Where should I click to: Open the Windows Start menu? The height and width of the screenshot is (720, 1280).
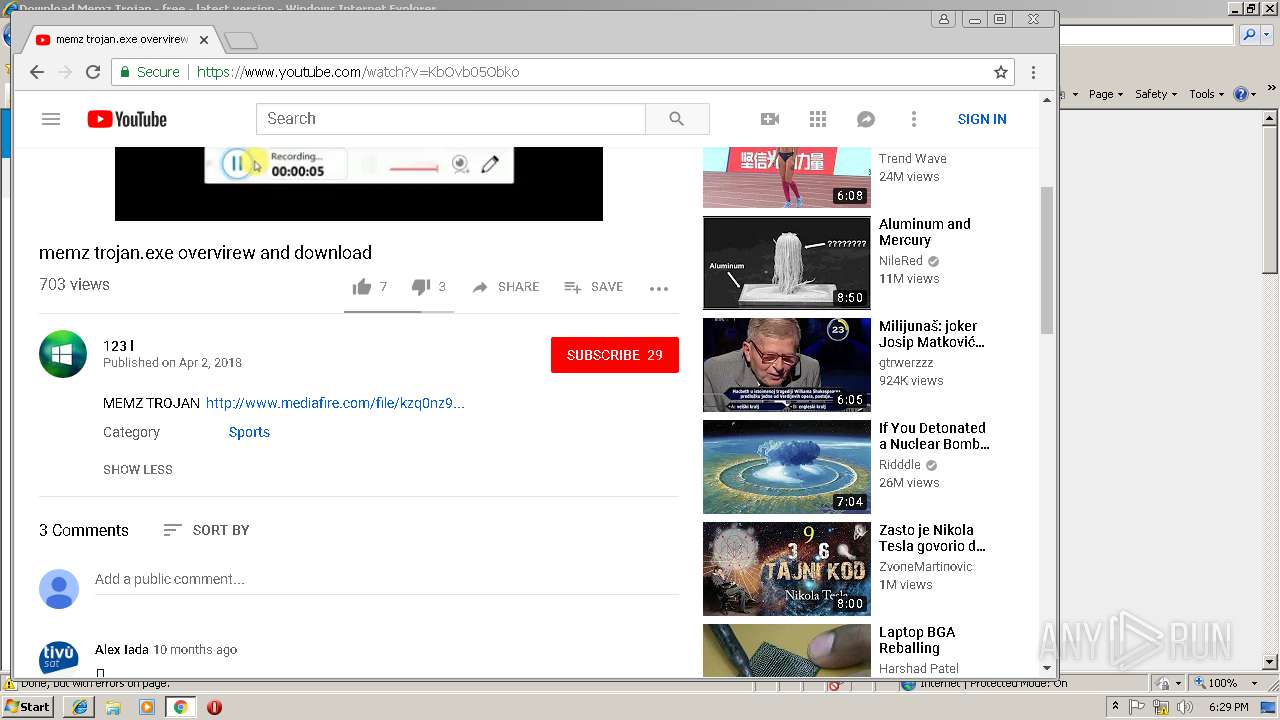coord(28,706)
